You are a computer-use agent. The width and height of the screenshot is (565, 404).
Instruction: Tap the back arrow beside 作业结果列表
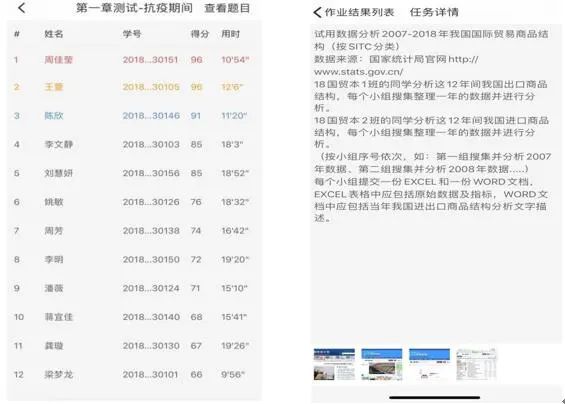pos(317,12)
